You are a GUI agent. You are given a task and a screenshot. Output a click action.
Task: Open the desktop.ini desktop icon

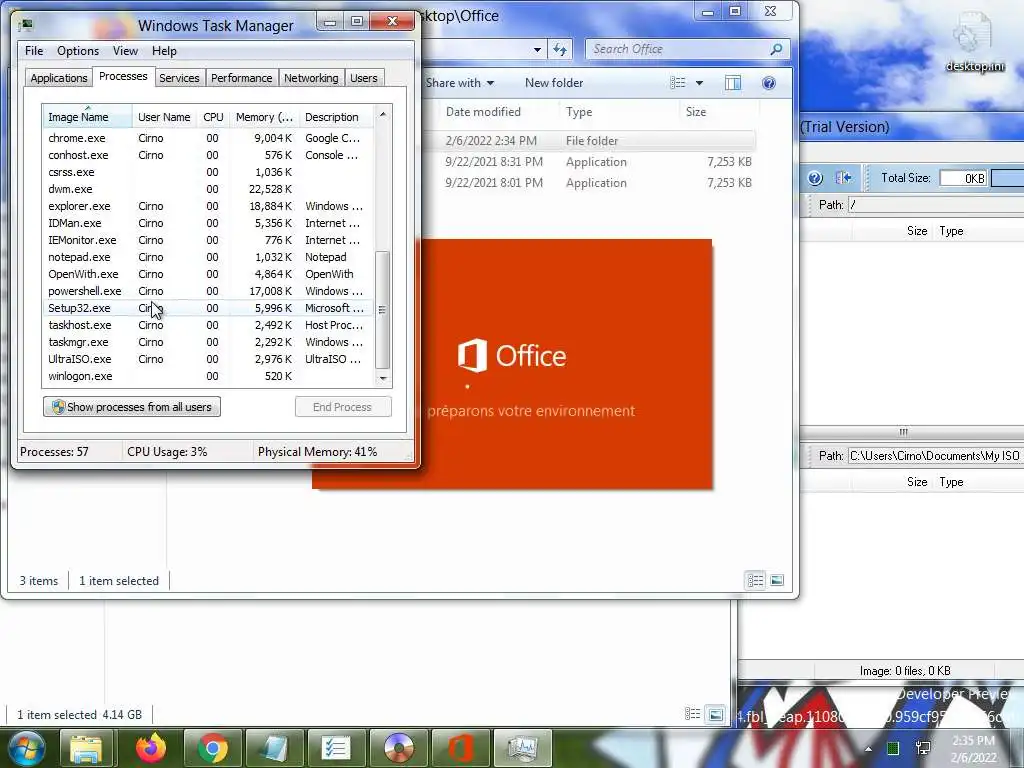(974, 42)
